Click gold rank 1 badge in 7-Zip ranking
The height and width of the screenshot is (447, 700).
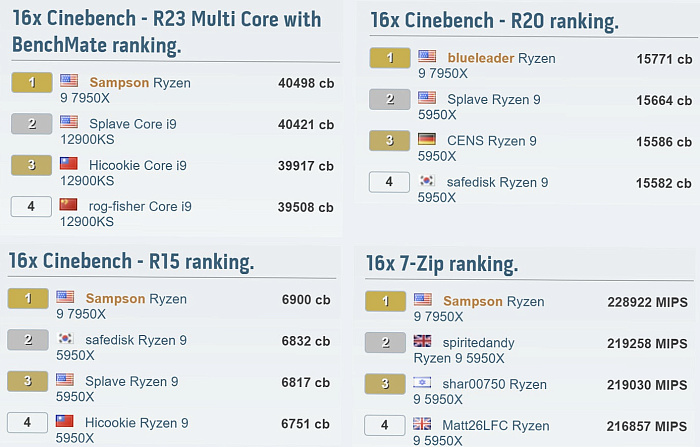click(x=386, y=301)
